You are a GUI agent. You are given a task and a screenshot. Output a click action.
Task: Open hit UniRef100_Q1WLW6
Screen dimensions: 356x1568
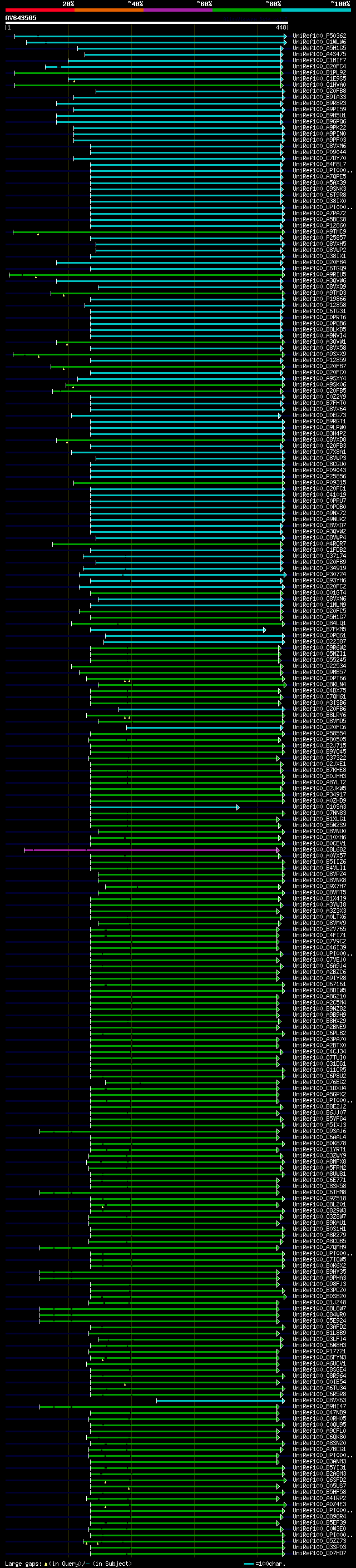coord(319,42)
